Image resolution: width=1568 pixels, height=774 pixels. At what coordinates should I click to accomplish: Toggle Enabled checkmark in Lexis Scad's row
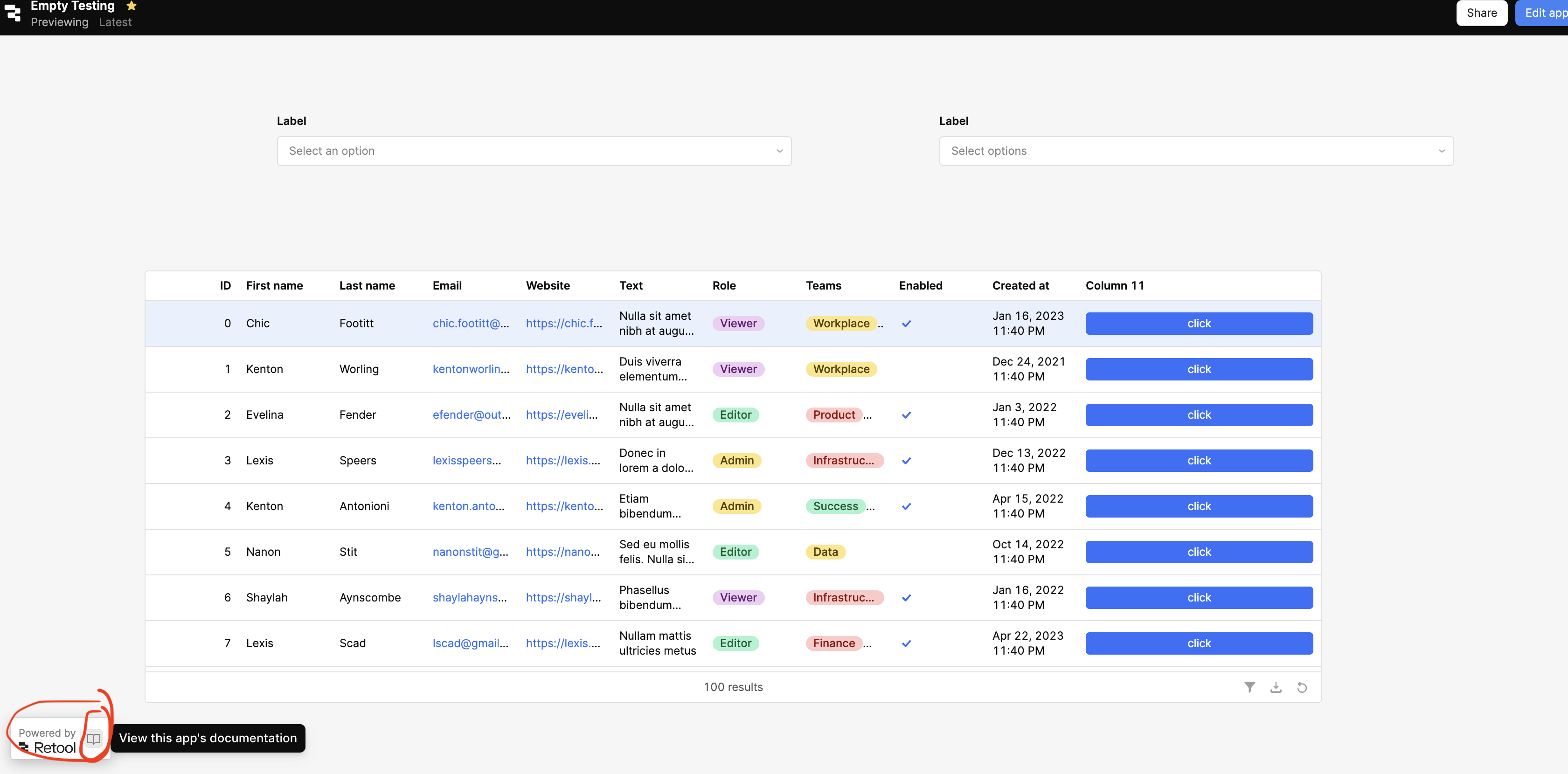pos(906,643)
